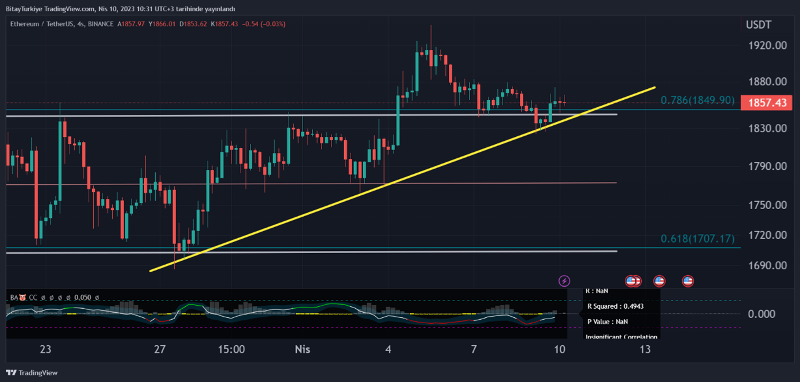Click the rightmost US flag event icon

click(688, 281)
